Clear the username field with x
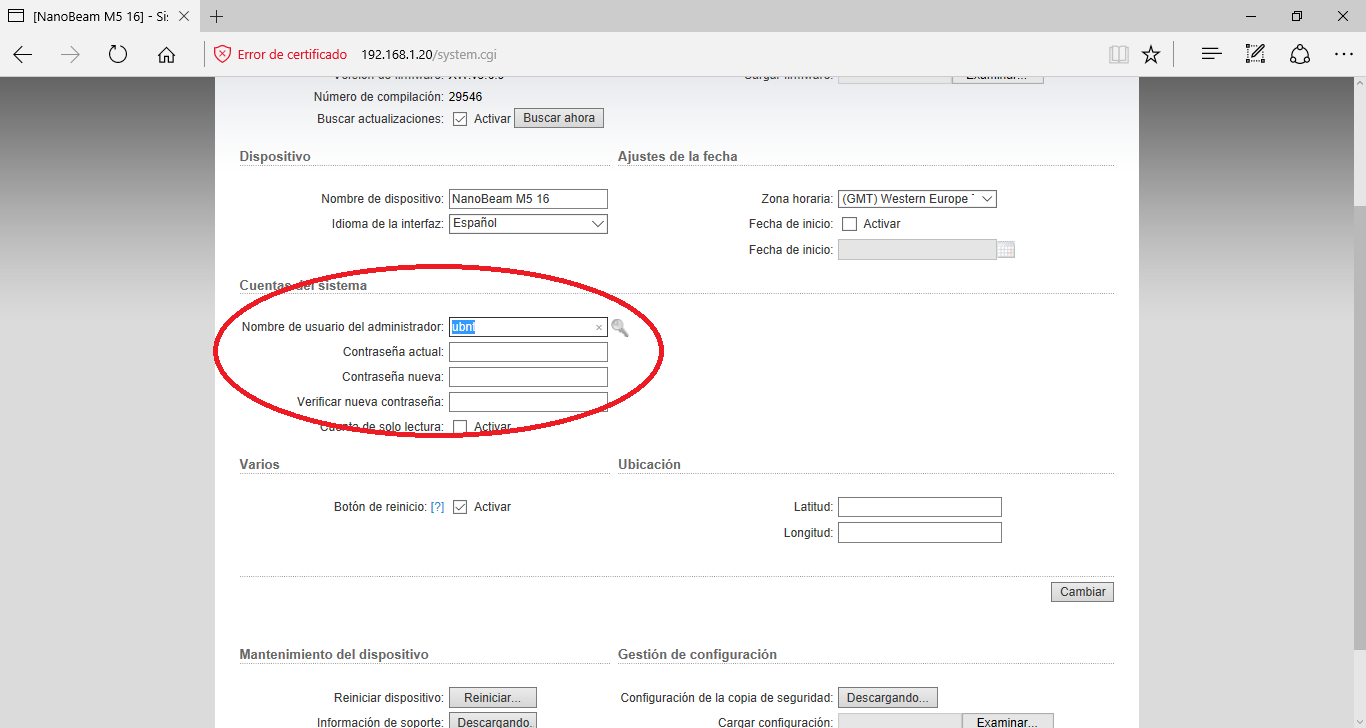This screenshot has width=1366, height=728. pos(599,327)
